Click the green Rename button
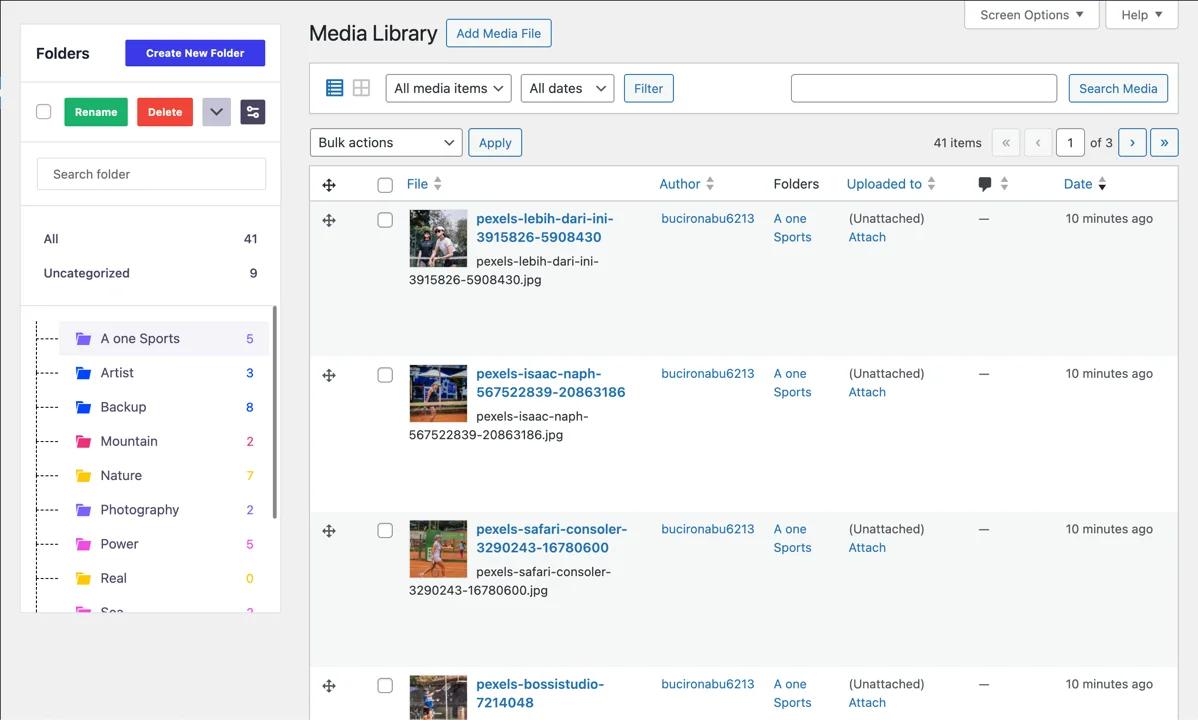The image size is (1198, 720). (x=96, y=112)
